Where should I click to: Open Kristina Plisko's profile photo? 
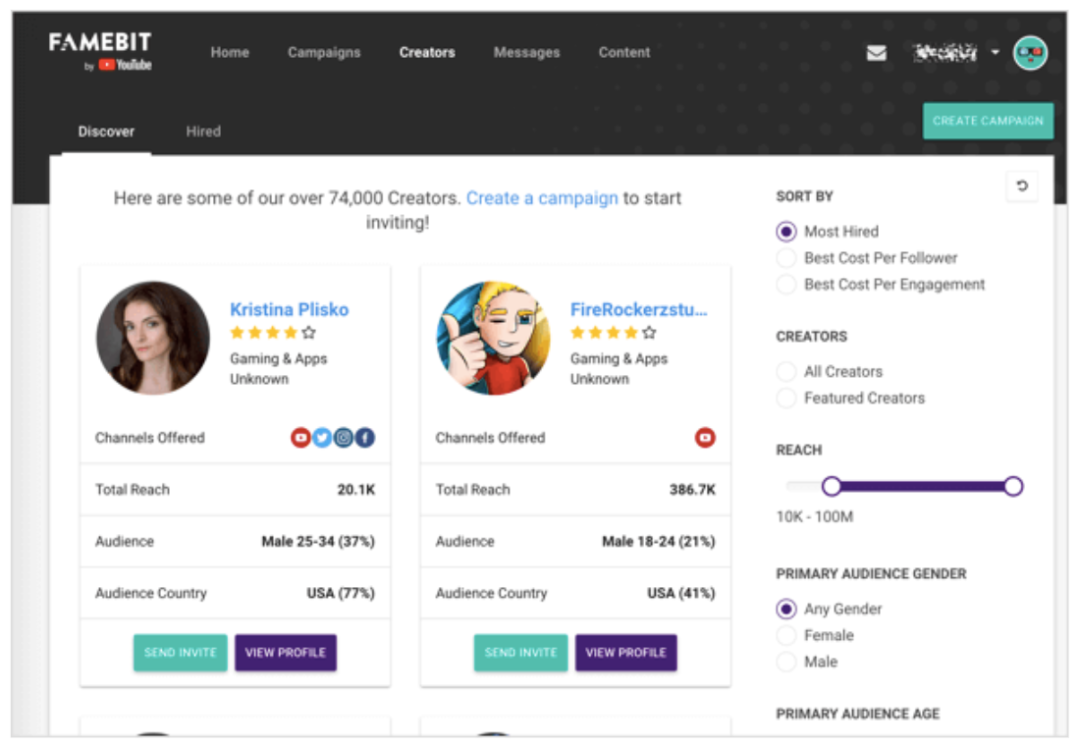point(153,337)
